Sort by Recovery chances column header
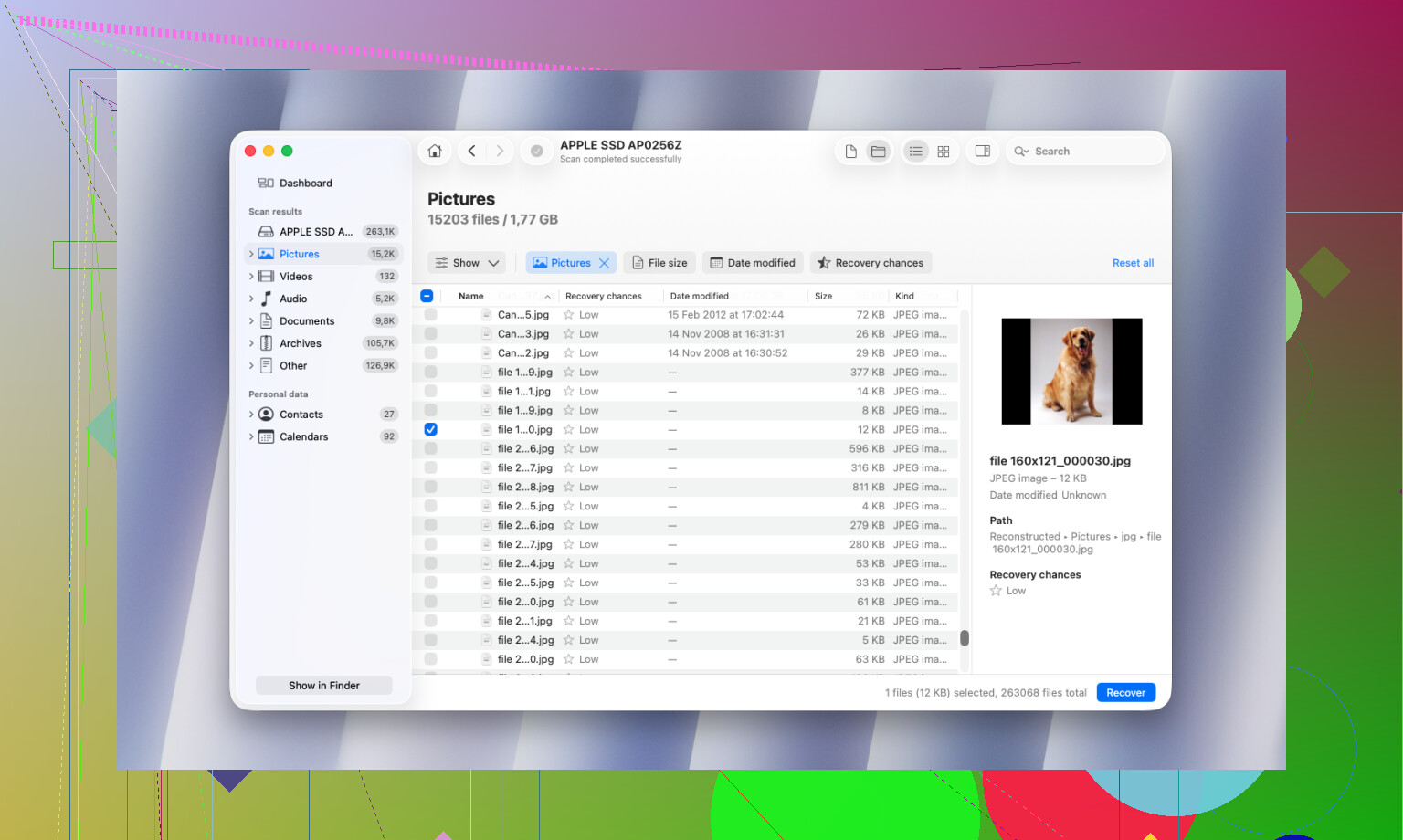This screenshot has width=1403, height=840. 603,296
